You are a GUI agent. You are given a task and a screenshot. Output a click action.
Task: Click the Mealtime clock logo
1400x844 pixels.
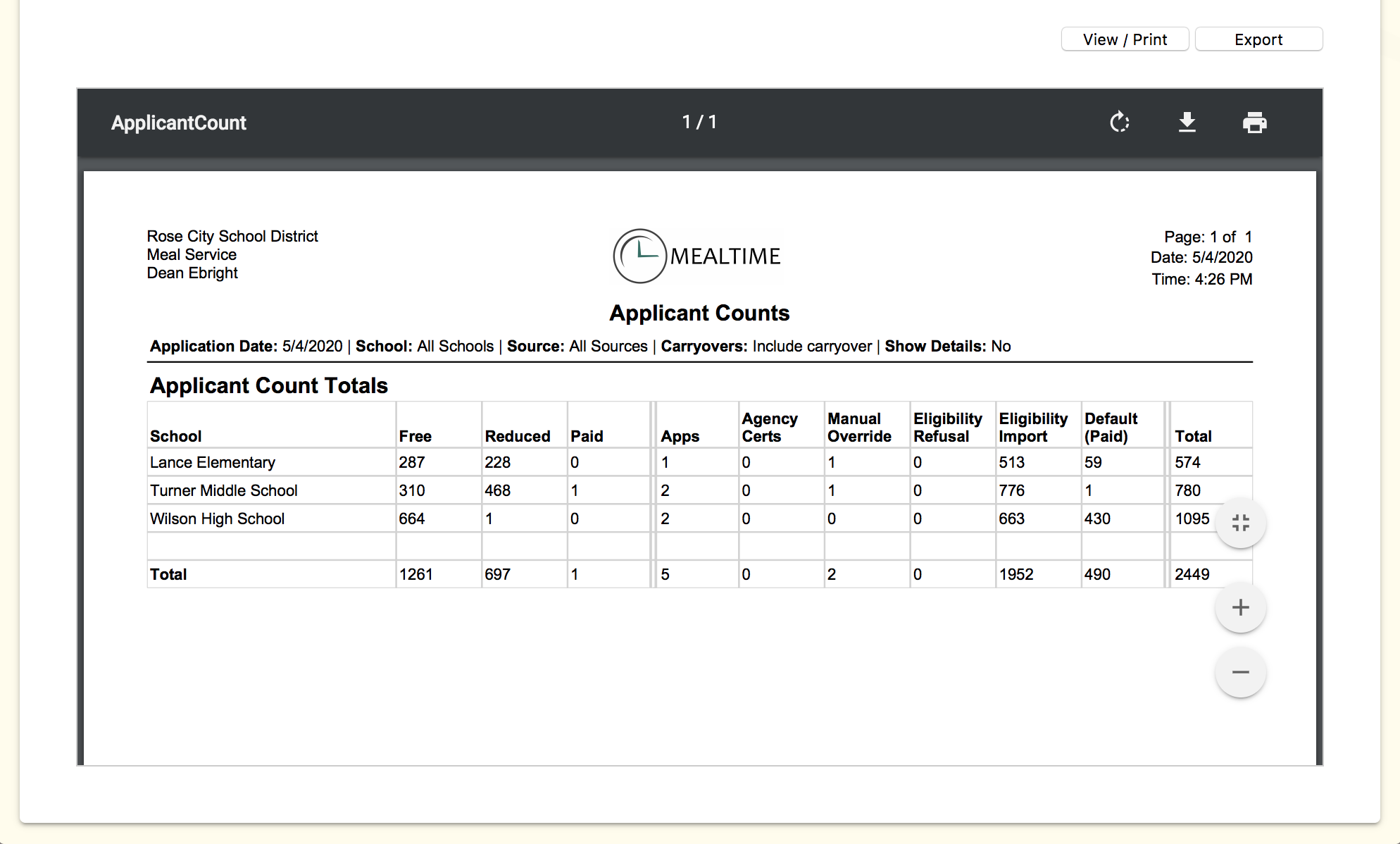(x=639, y=256)
